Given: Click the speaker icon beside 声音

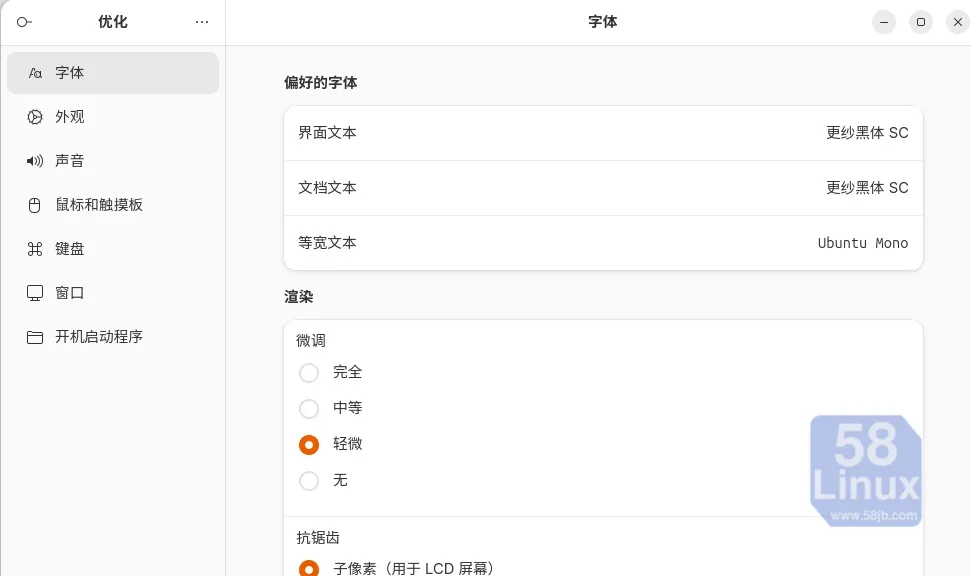Looking at the screenshot, I should tap(35, 161).
